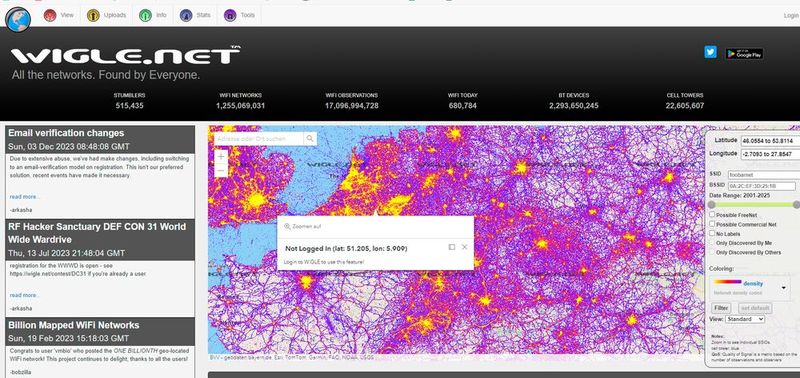
Task: Click the date range slider right handle
Action: coord(796,205)
